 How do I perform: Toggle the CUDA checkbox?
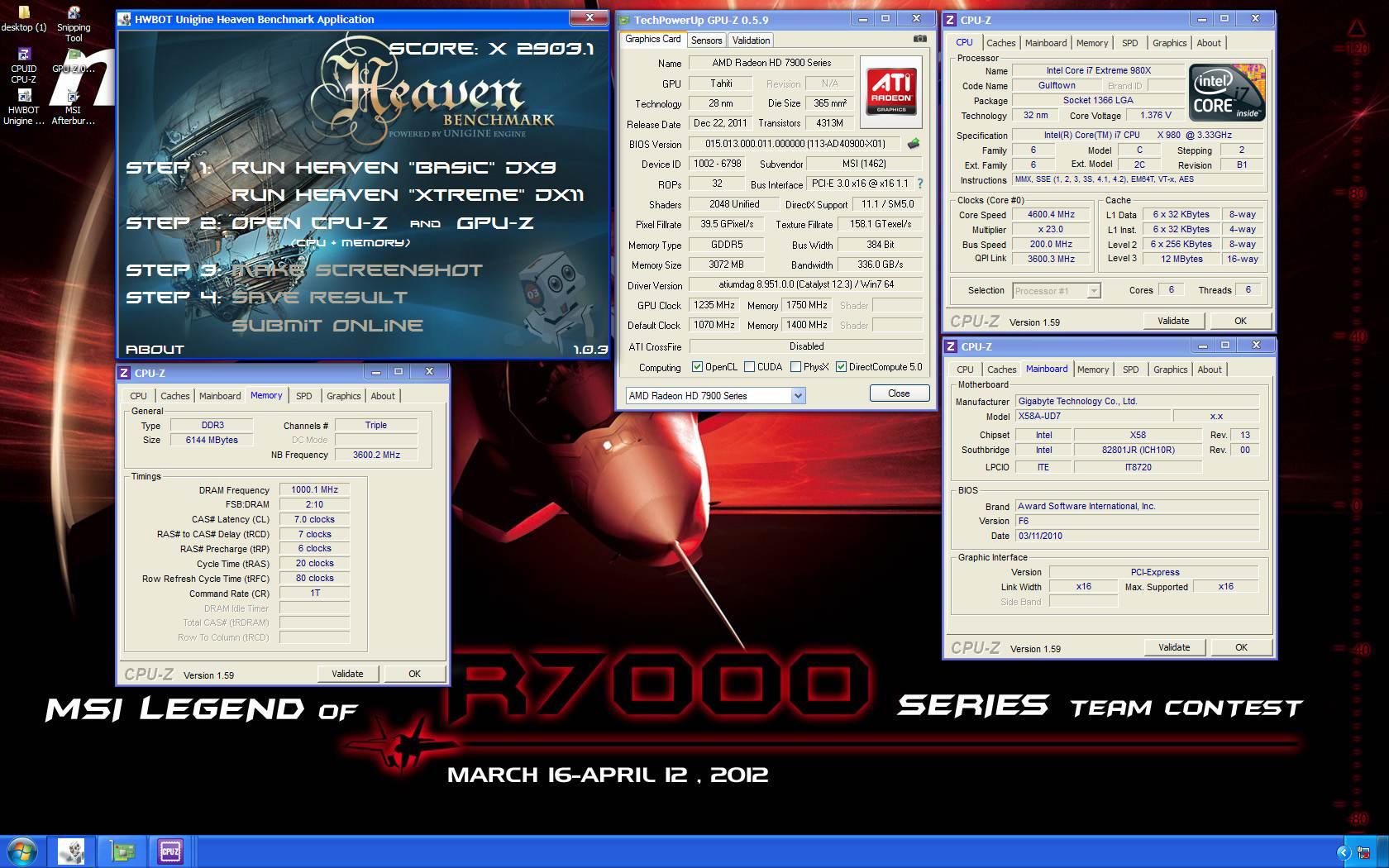[749, 367]
